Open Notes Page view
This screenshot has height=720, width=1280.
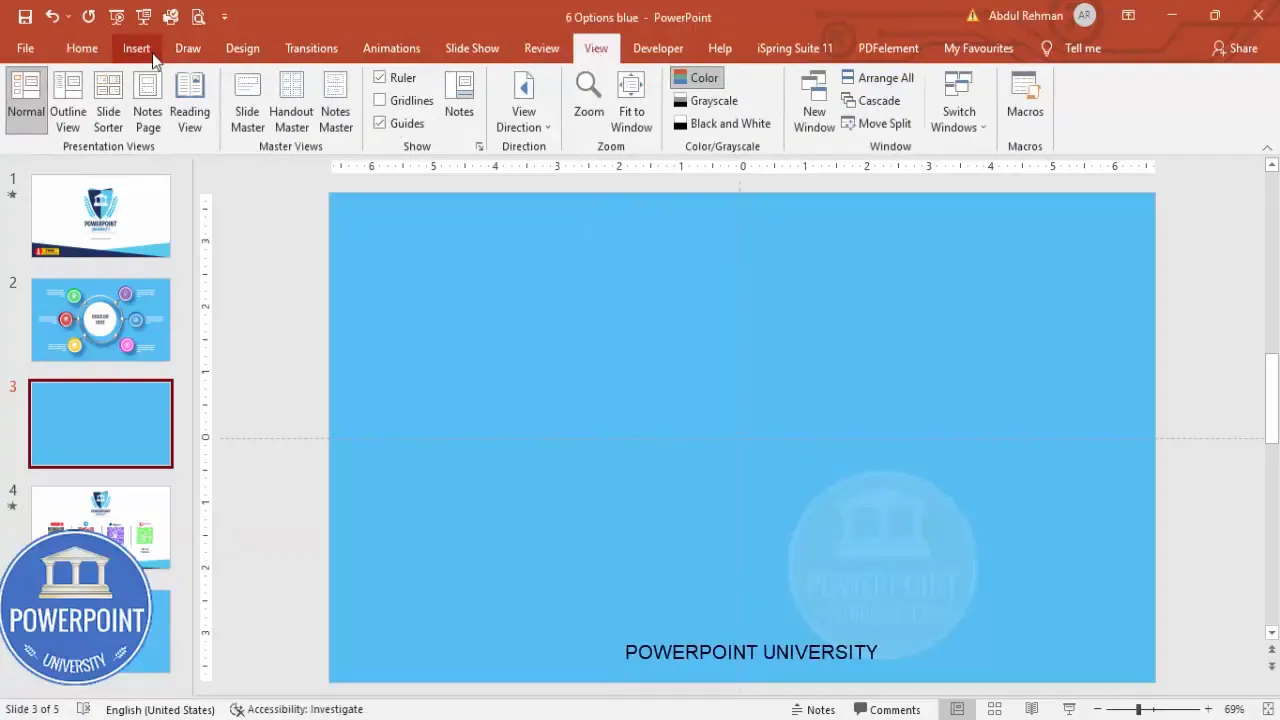[148, 101]
